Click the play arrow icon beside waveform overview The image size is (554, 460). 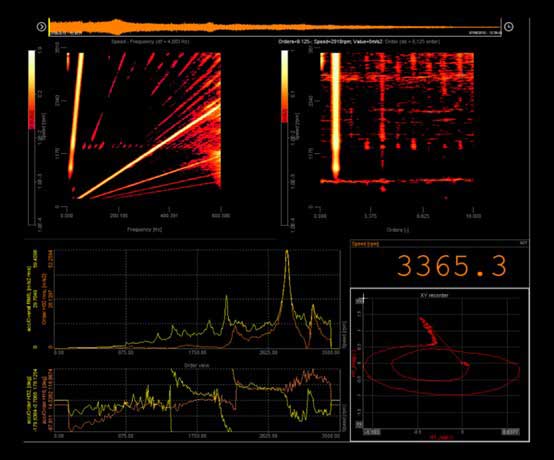41,26
